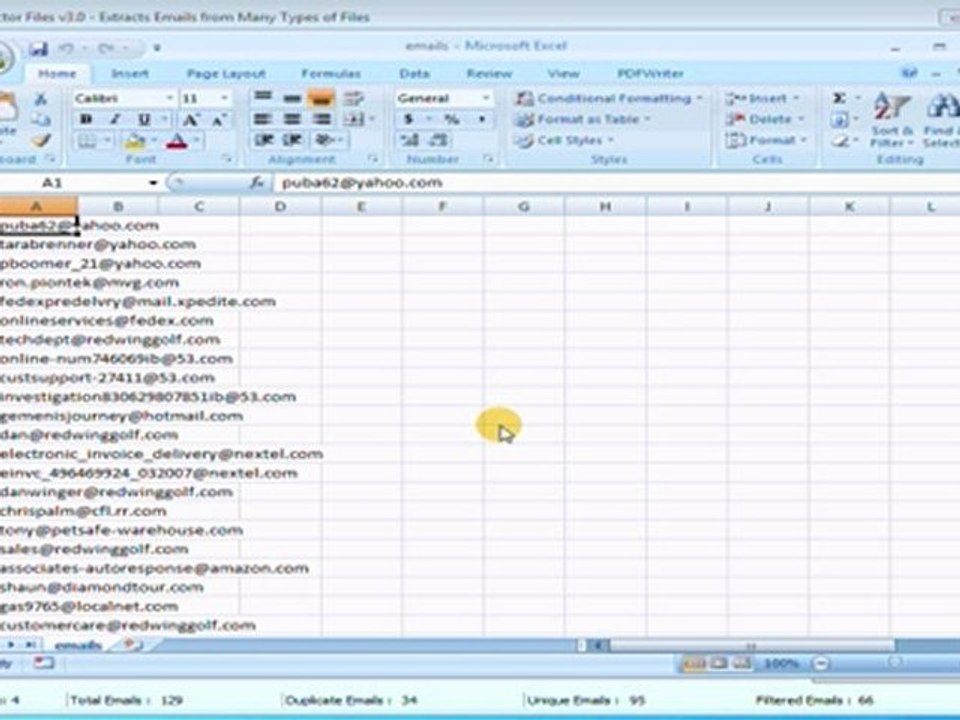This screenshot has width=960, height=720.
Task: Apply red Font Color to text
Action: (x=176, y=141)
